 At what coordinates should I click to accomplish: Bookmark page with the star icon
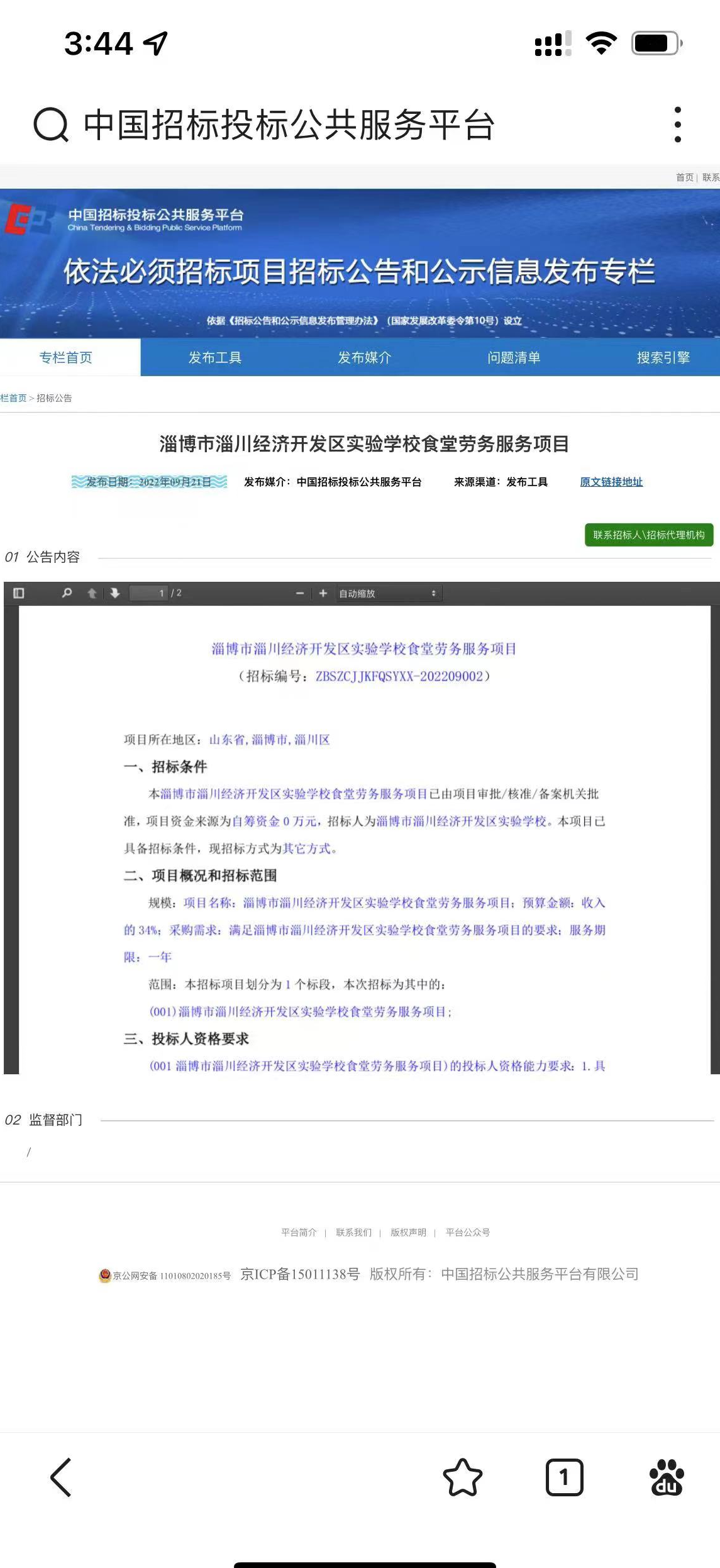pos(463,1477)
